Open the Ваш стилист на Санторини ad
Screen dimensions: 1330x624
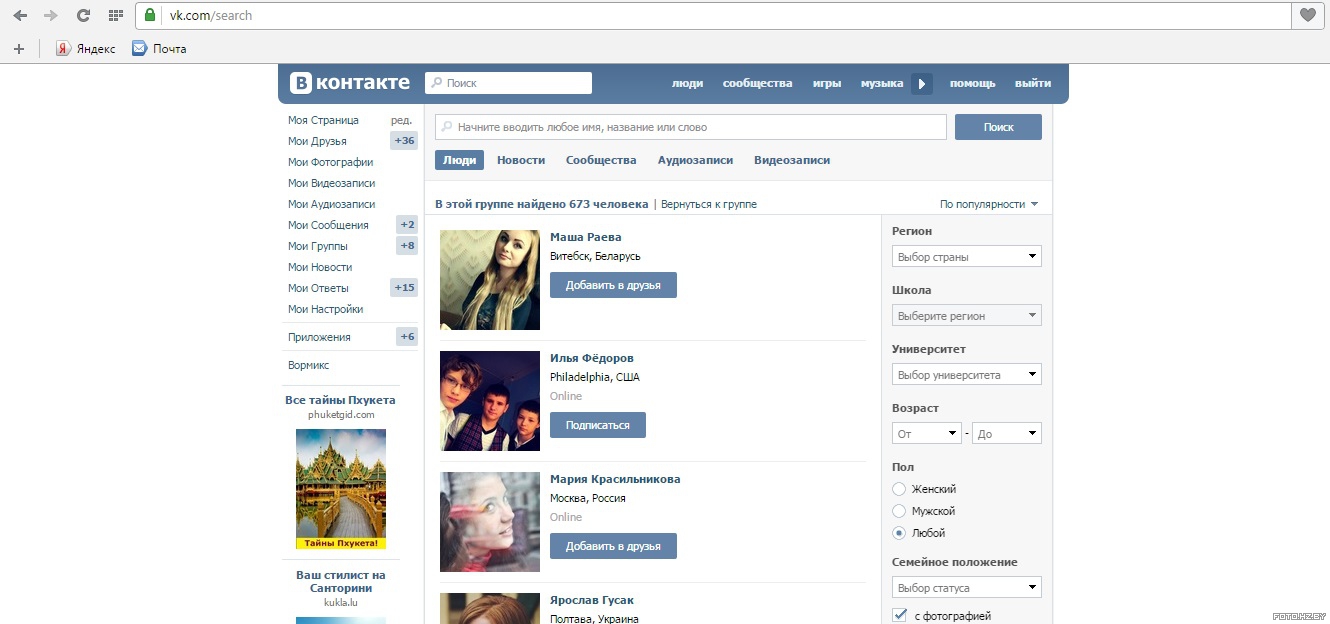(341, 582)
